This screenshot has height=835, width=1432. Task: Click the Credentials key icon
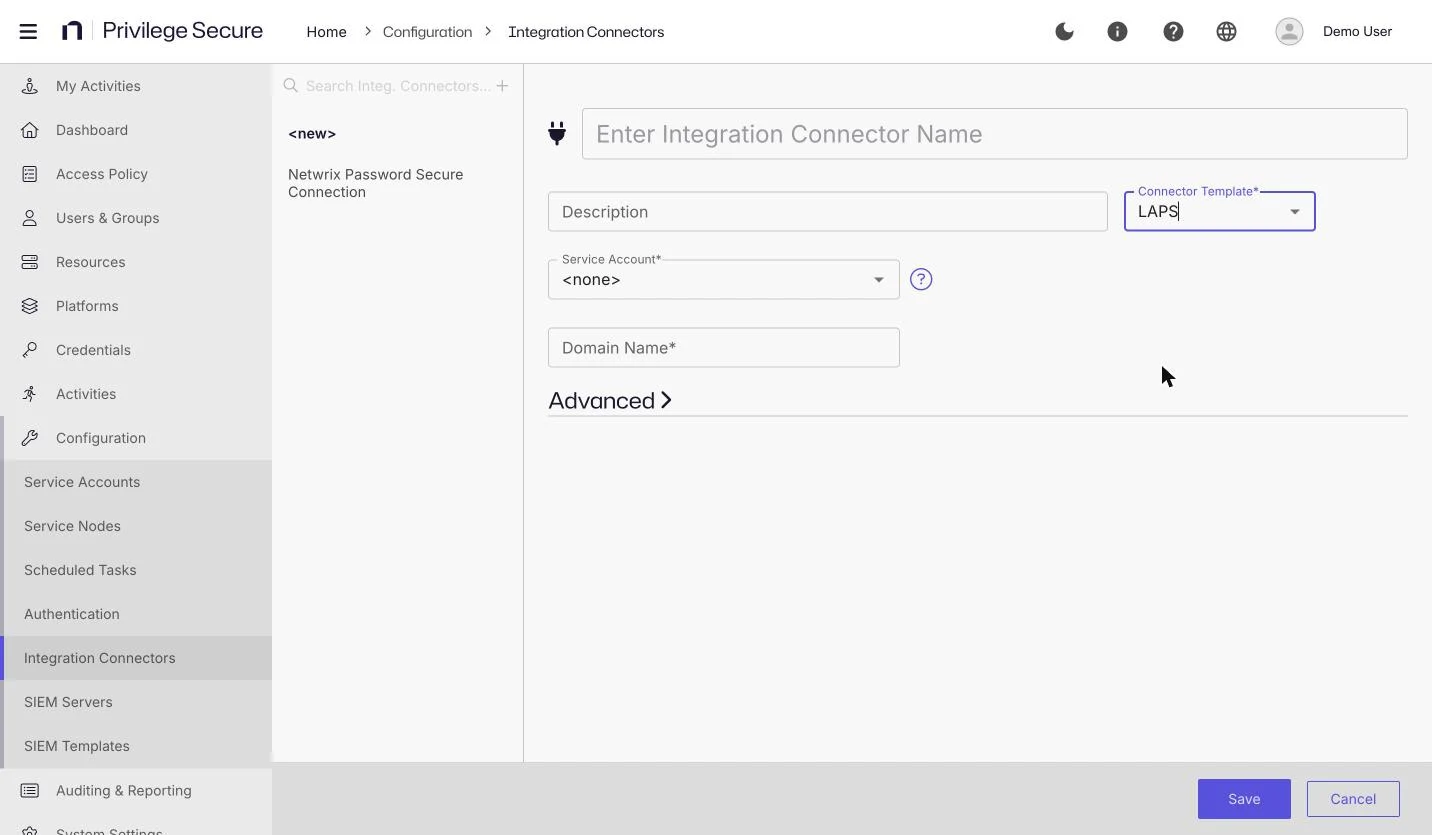[30, 350]
